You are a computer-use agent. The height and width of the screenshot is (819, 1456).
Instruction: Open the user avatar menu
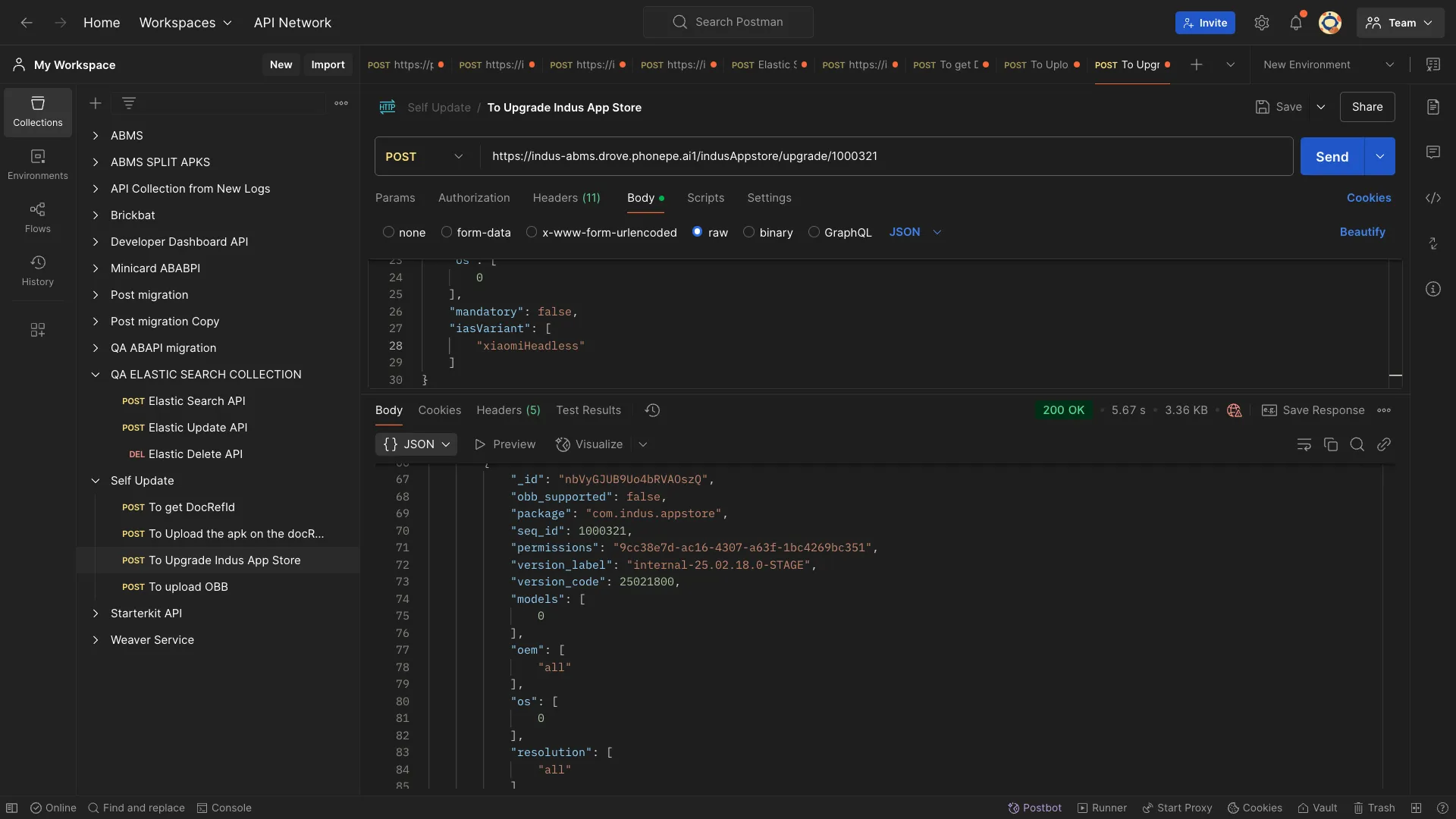click(1330, 23)
